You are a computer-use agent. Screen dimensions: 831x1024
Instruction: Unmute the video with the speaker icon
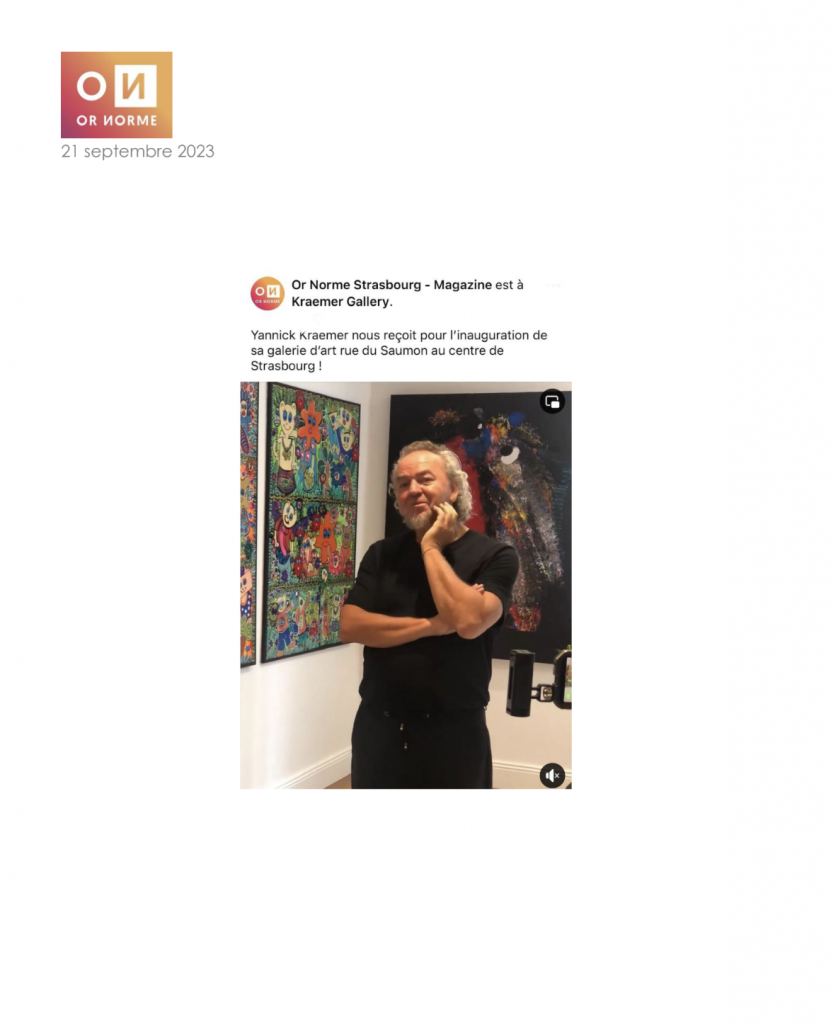point(552,775)
